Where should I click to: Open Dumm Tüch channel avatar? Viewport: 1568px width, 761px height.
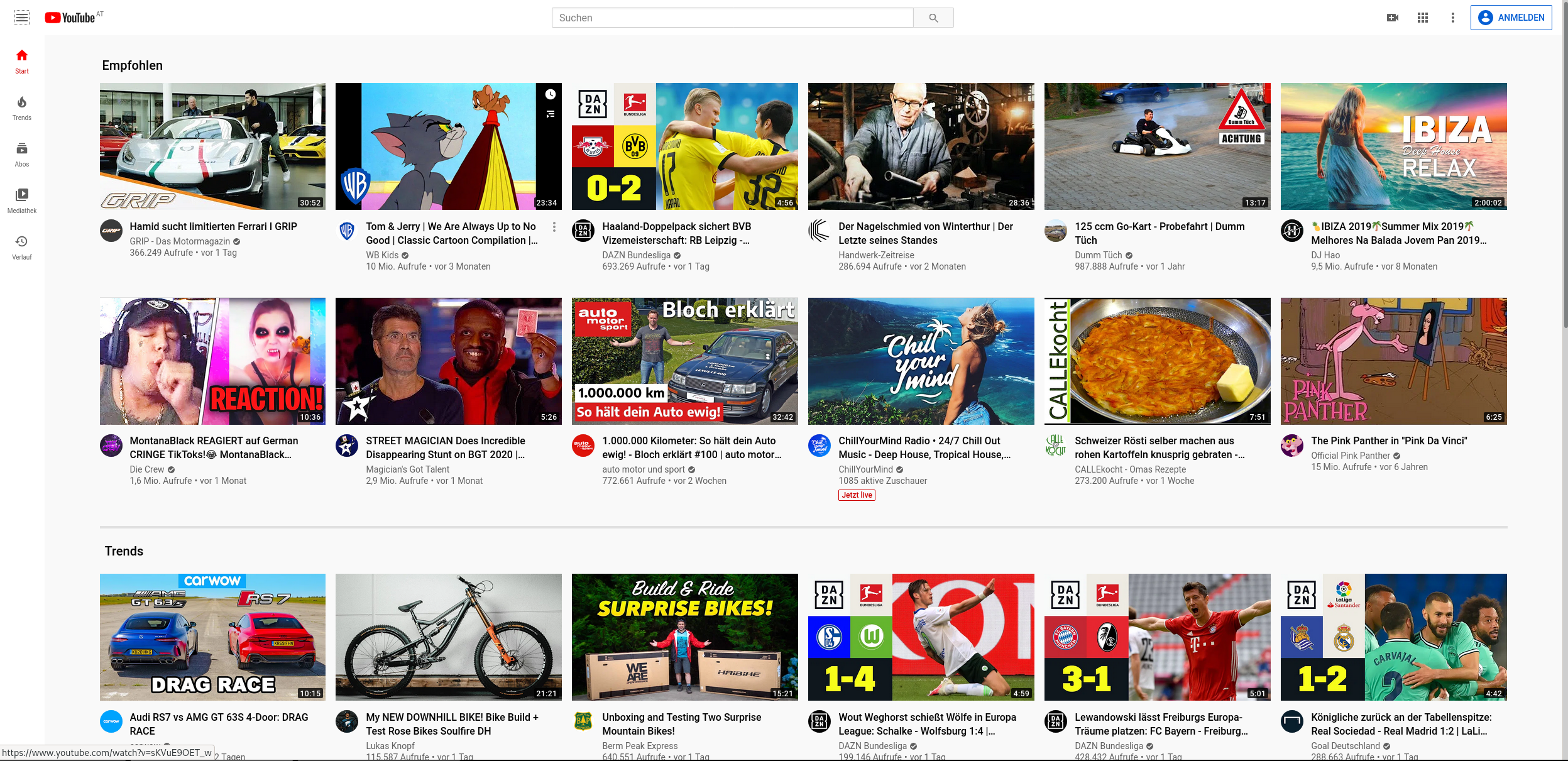coord(1056,231)
